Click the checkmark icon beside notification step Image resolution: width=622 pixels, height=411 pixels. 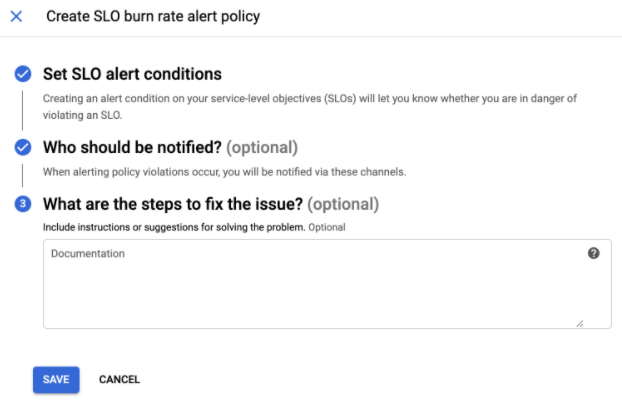[23, 148]
